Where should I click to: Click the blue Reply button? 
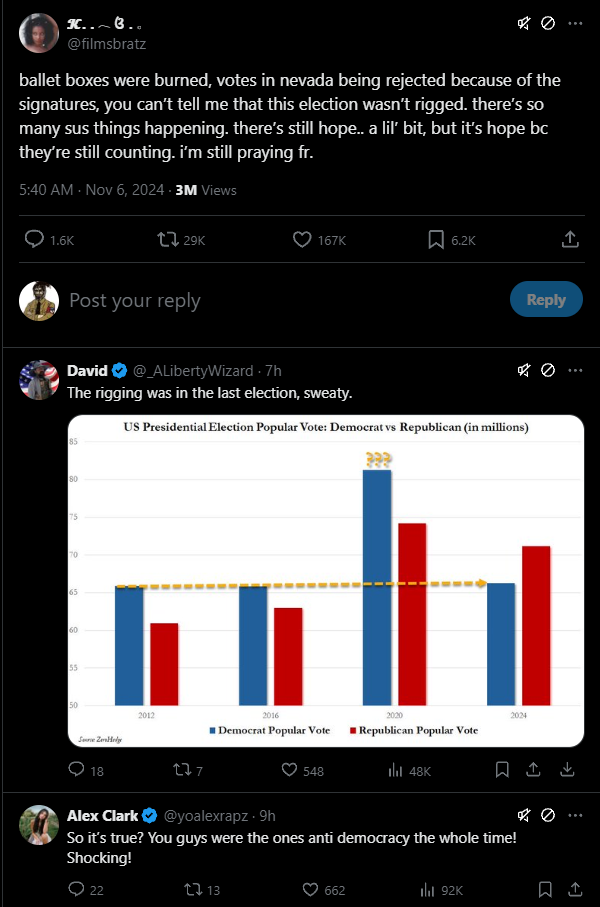545,300
